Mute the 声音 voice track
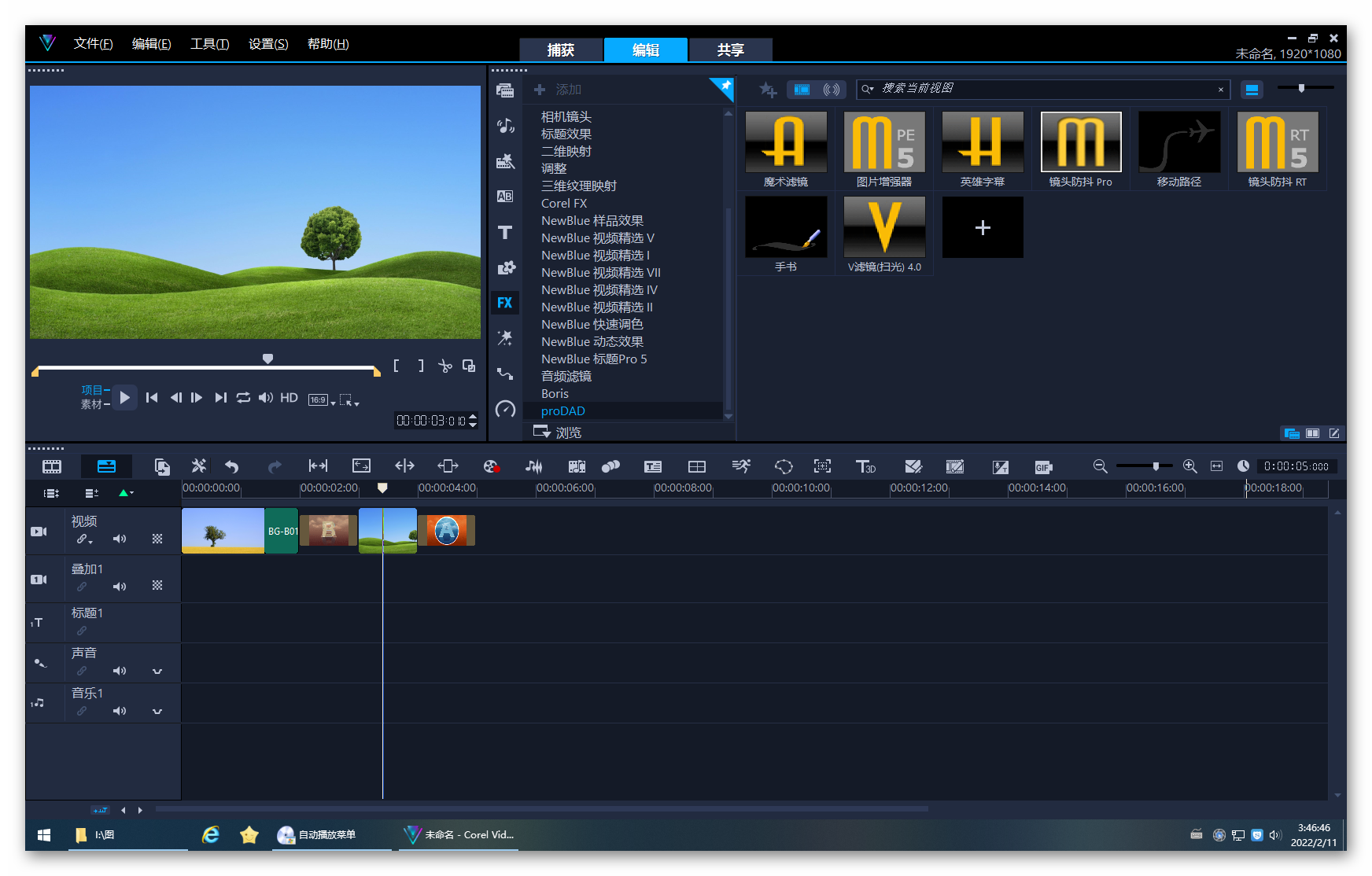The height and width of the screenshot is (876, 1372). (120, 671)
